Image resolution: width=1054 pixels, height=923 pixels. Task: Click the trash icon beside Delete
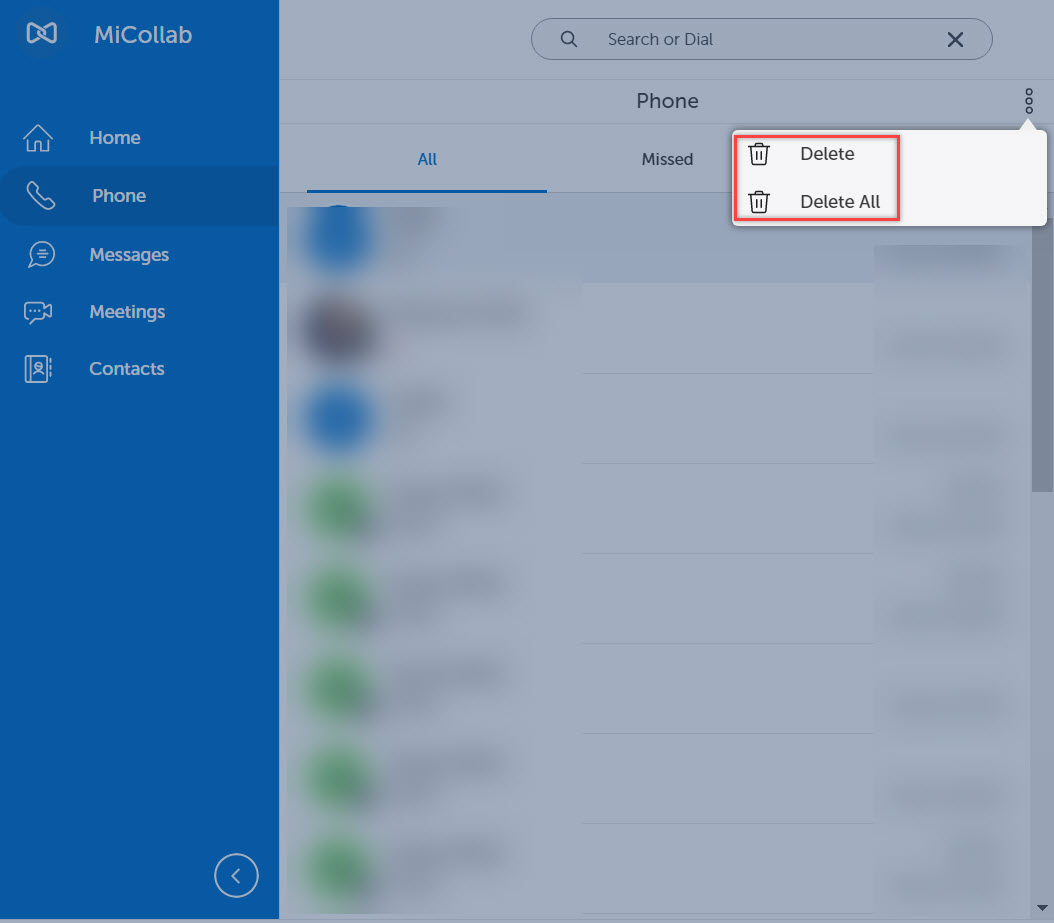click(x=759, y=154)
